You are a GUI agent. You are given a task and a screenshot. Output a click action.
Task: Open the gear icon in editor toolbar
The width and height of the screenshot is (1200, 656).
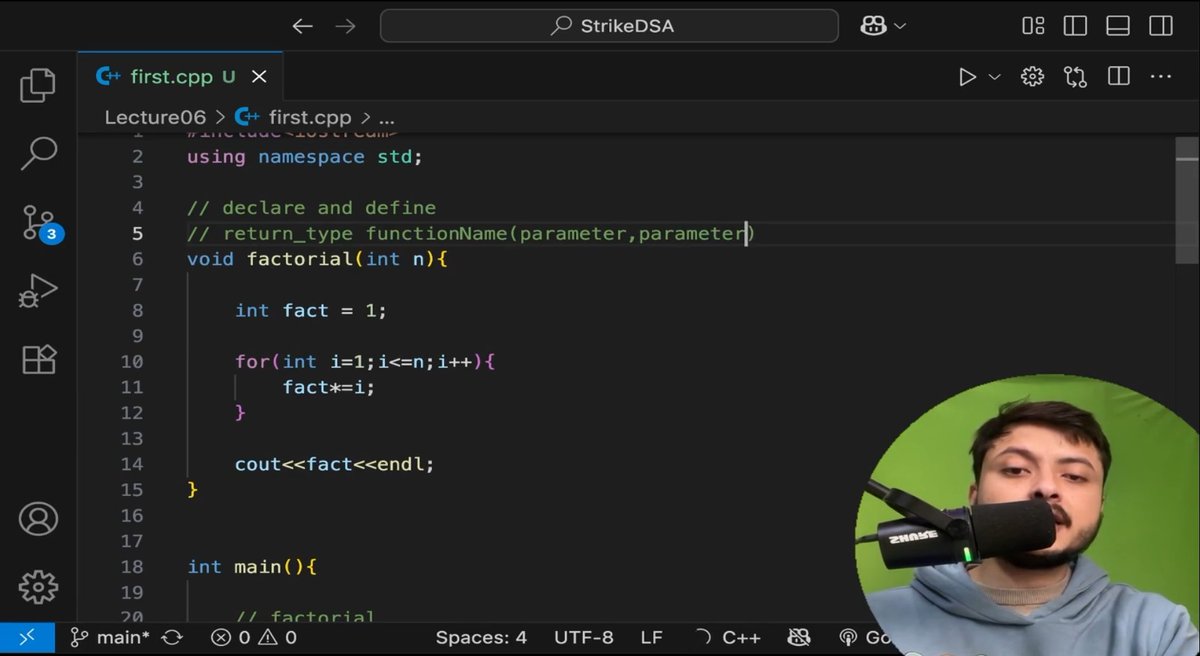tap(1032, 77)
